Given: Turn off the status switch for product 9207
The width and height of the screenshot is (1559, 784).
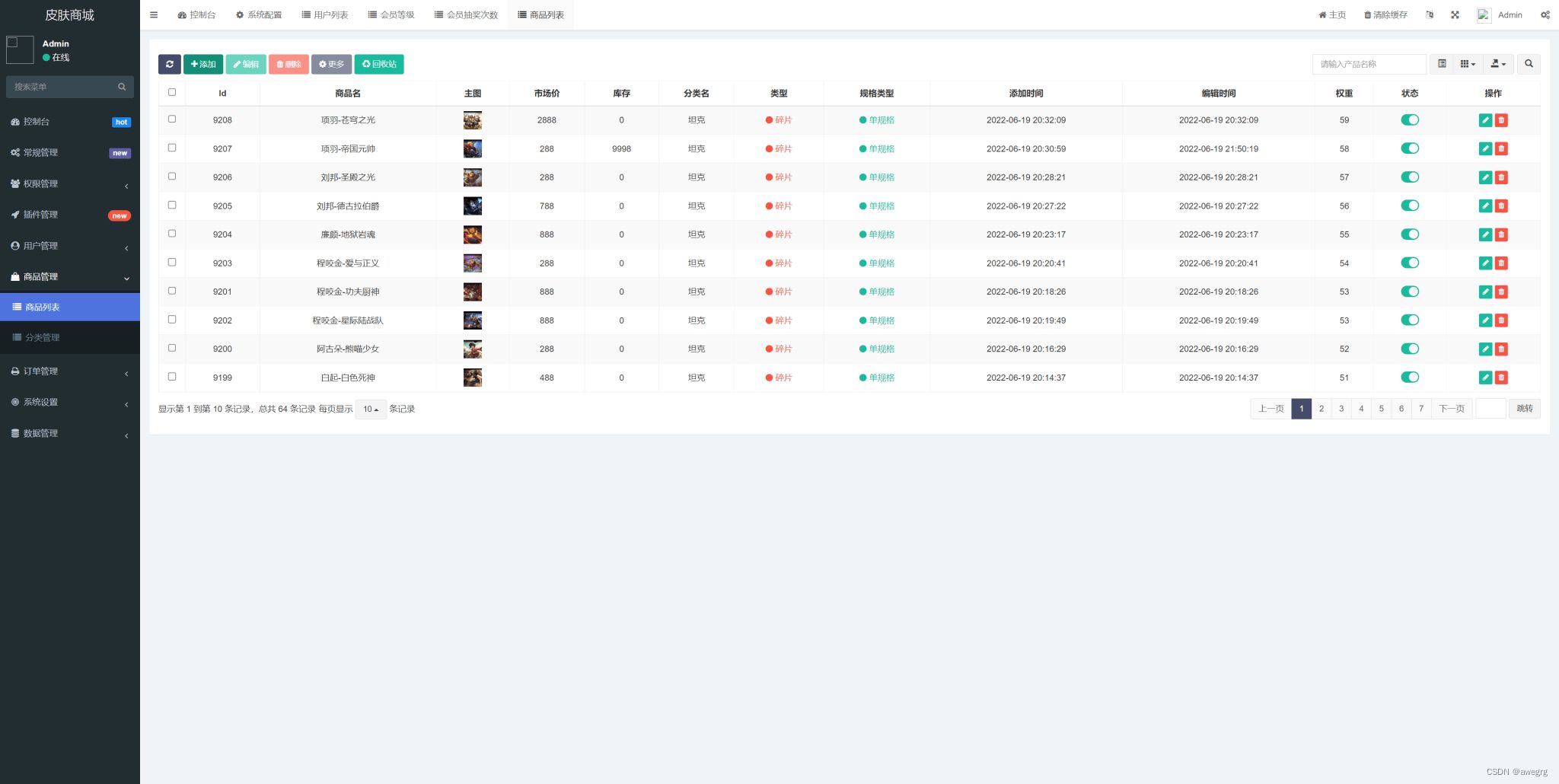Looking at the screenshot, I should coord(1410,148).
